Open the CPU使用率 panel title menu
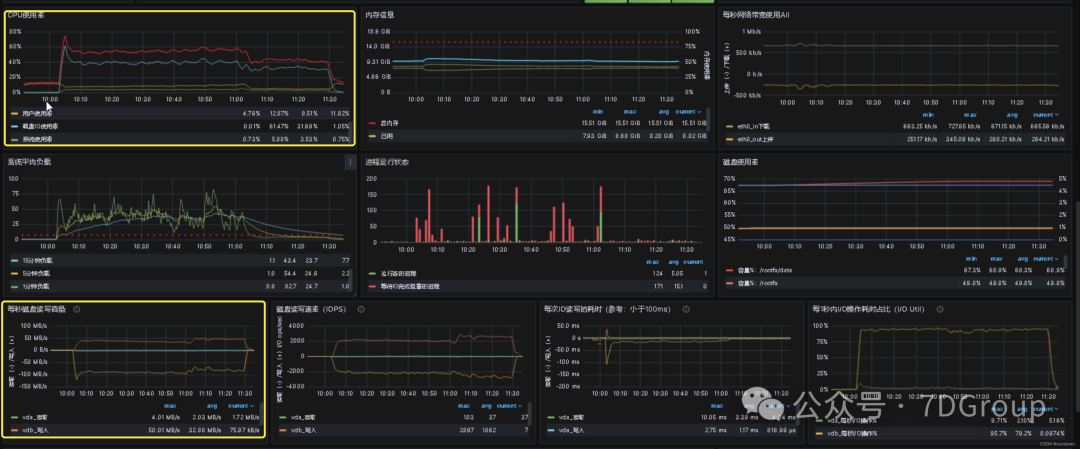The image size is (1080, 449). pos(25,14)
